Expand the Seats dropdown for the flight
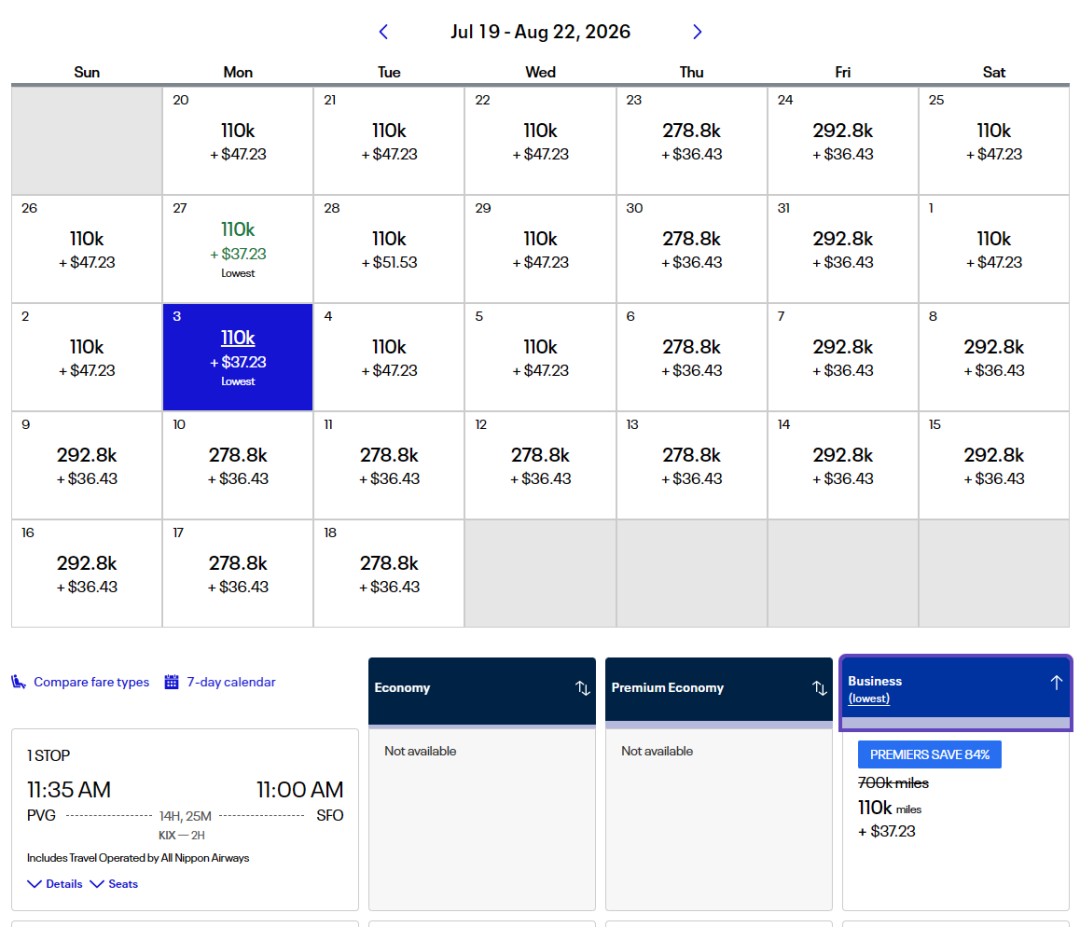The image size is (1080, 927). click(x=97, y=884)
